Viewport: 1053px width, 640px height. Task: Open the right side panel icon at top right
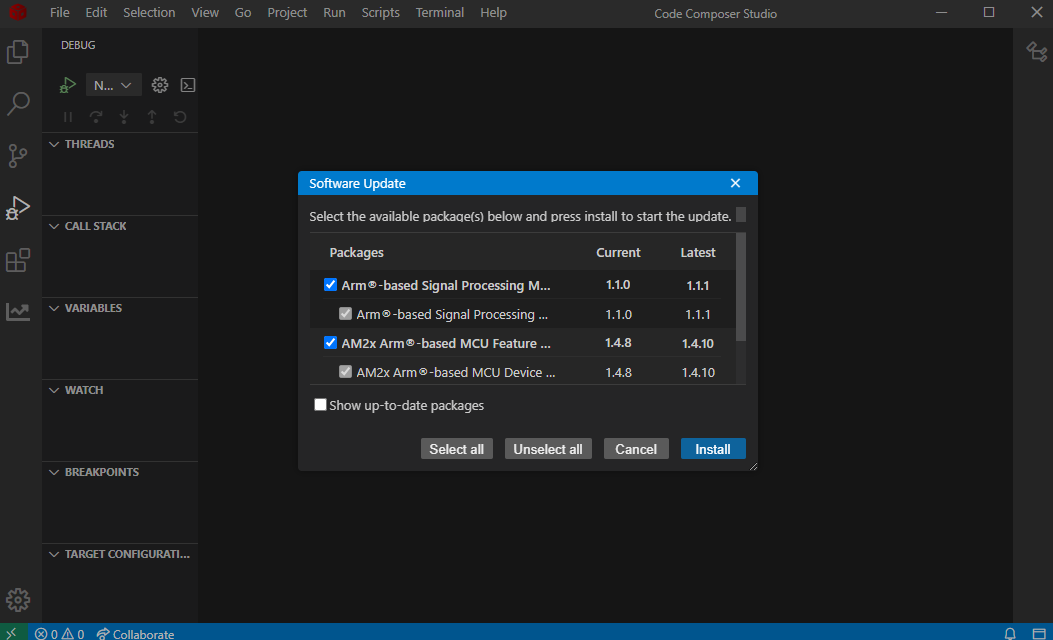pos(1037,52)
